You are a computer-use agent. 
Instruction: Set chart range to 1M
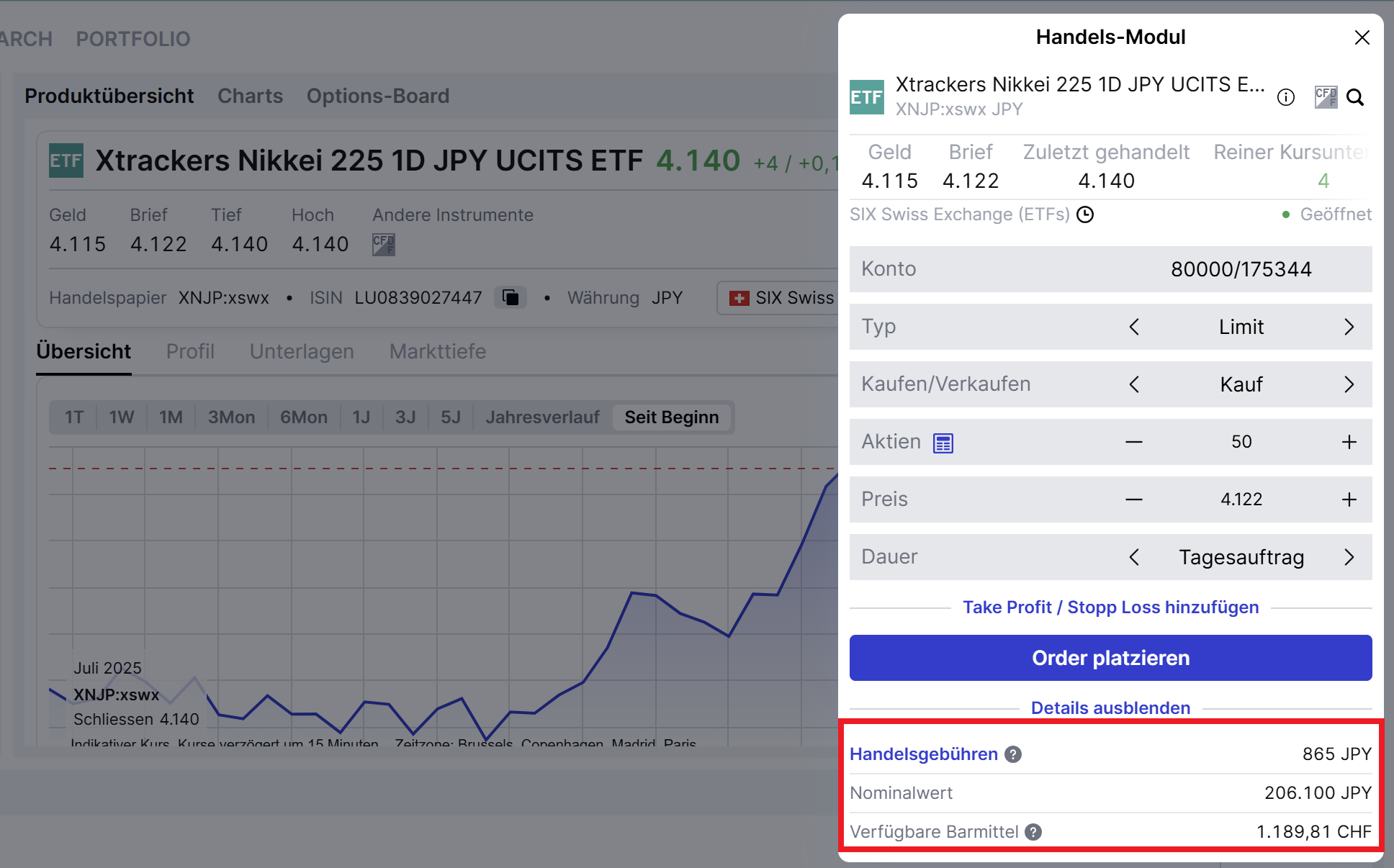pos(171,417)
